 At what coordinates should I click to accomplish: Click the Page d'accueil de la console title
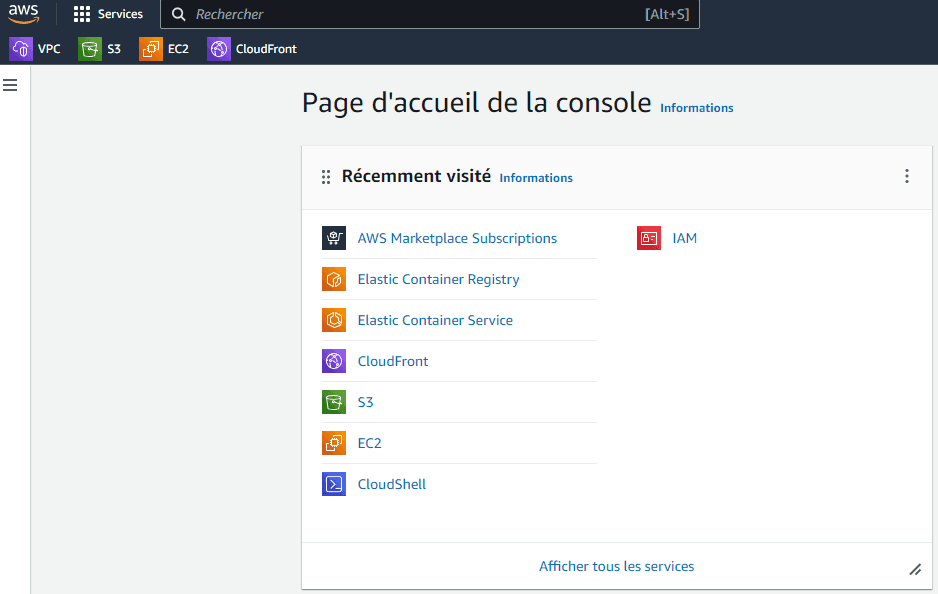(476, 102)
